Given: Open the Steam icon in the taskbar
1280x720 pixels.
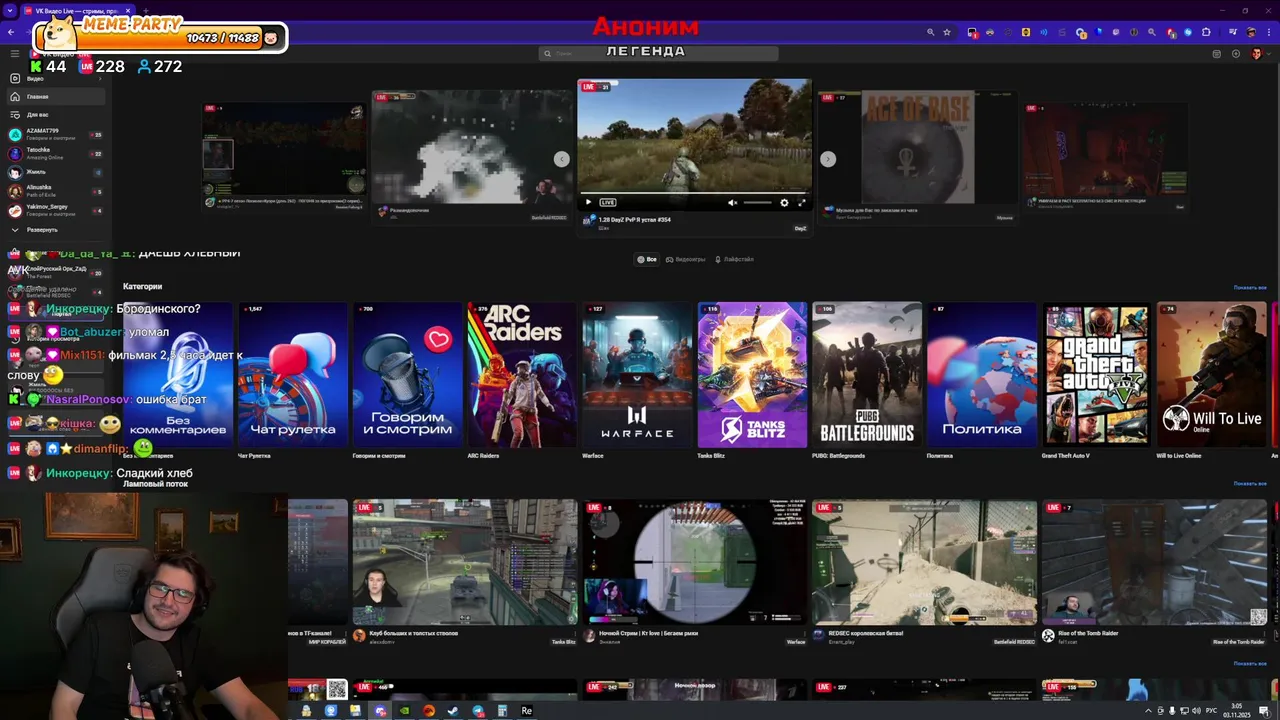Looking at the screenshot, I should 453,711.
